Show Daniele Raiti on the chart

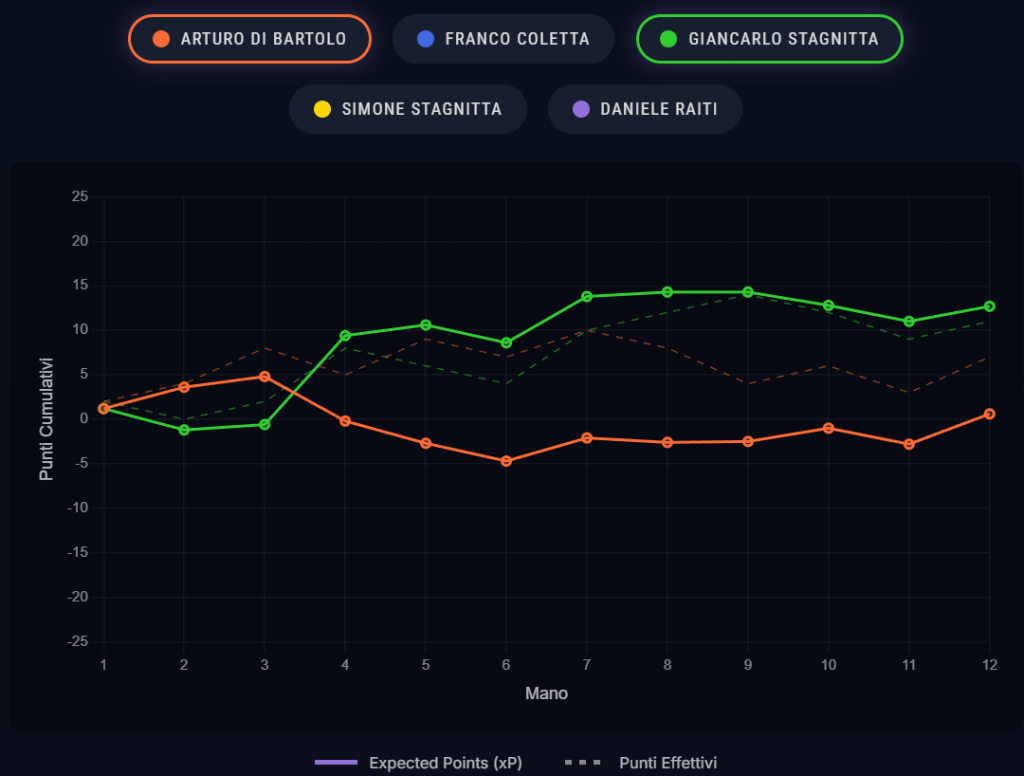(645, 109)
